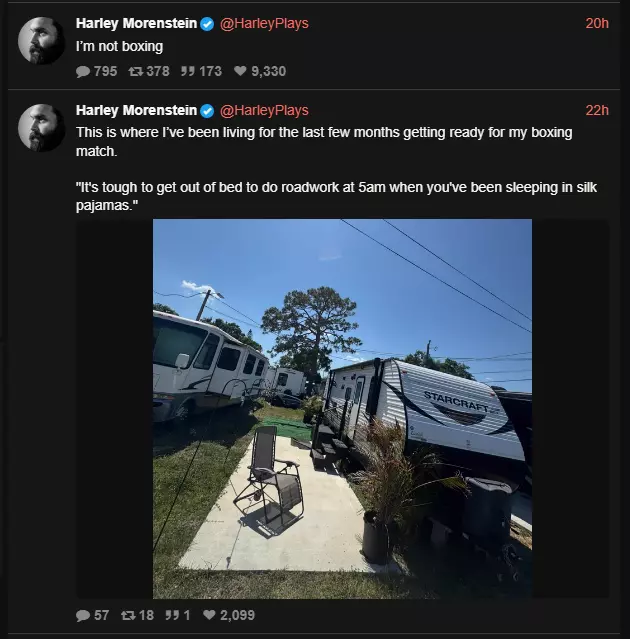Click the "I'm not boxing" tweet text
This screenshot has height=639, width=630.
click(x=119, y=46)
